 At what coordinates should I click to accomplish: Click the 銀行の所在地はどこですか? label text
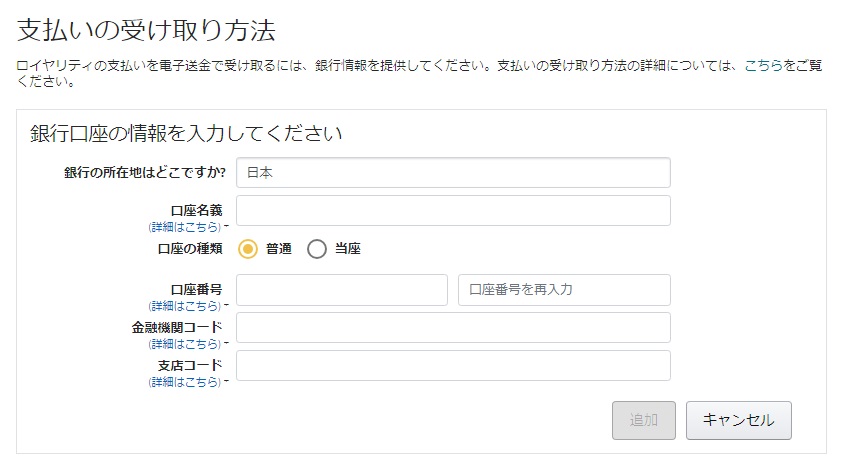point(145,172)
